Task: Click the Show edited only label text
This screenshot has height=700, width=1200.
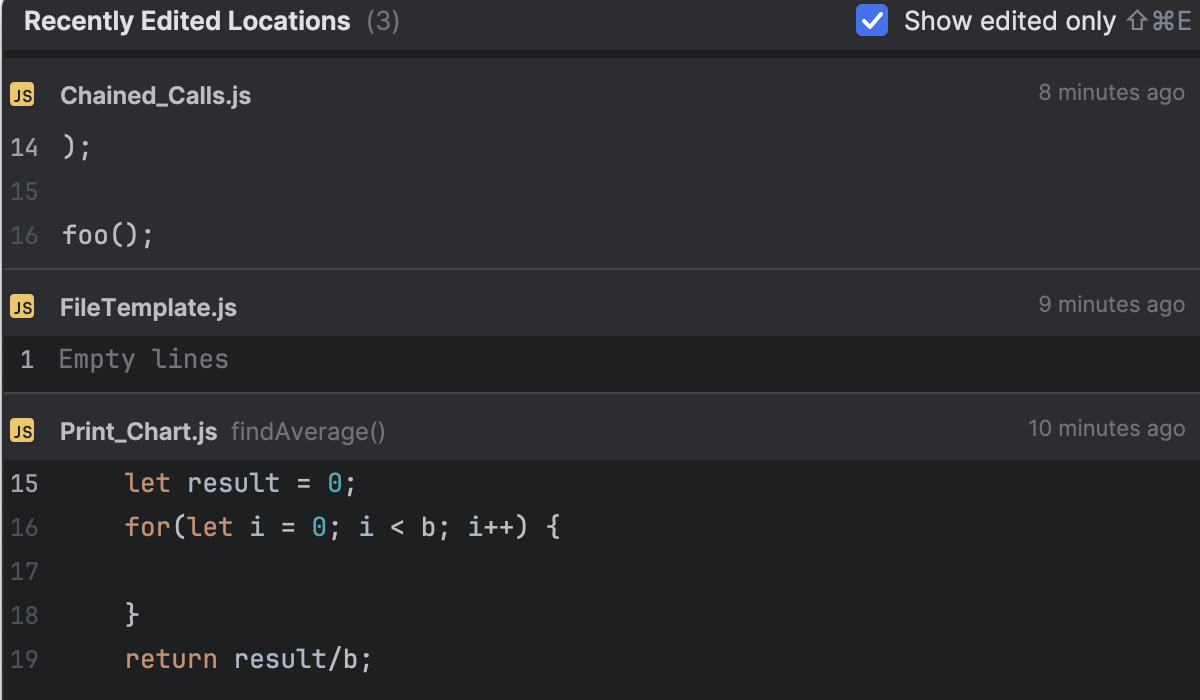Action: click(1009, 20)
